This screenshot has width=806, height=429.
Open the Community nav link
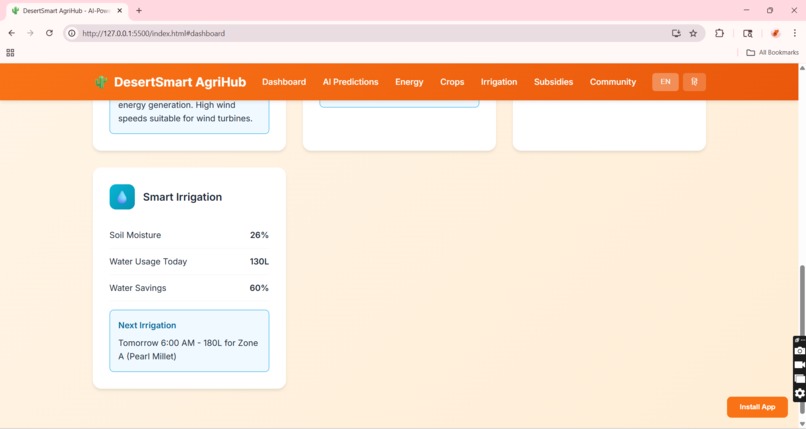(613, 82)
